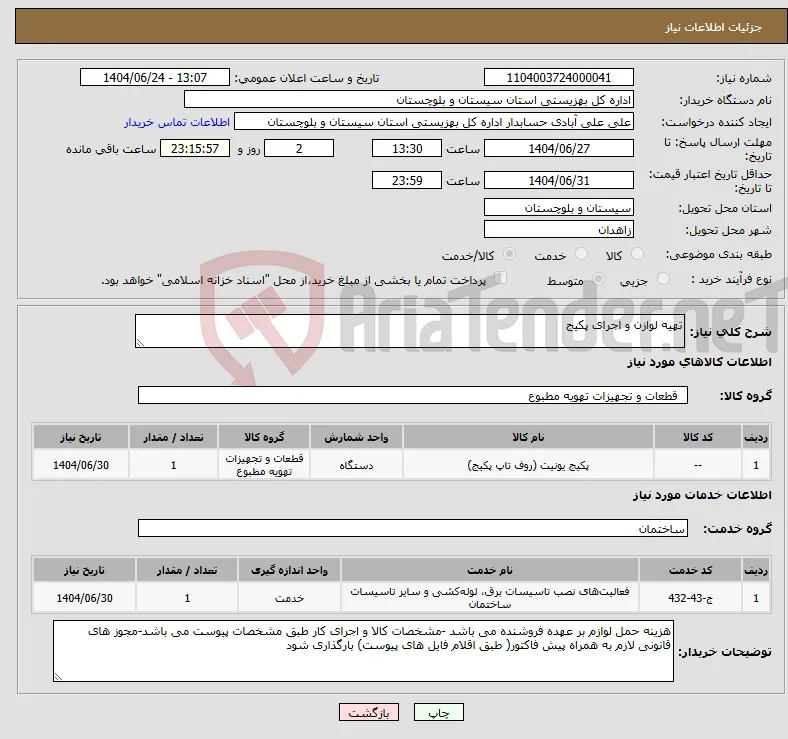Click the واحد اندازه گیری column header
Viewport: 788px width, 739px height.
point(289,571)
